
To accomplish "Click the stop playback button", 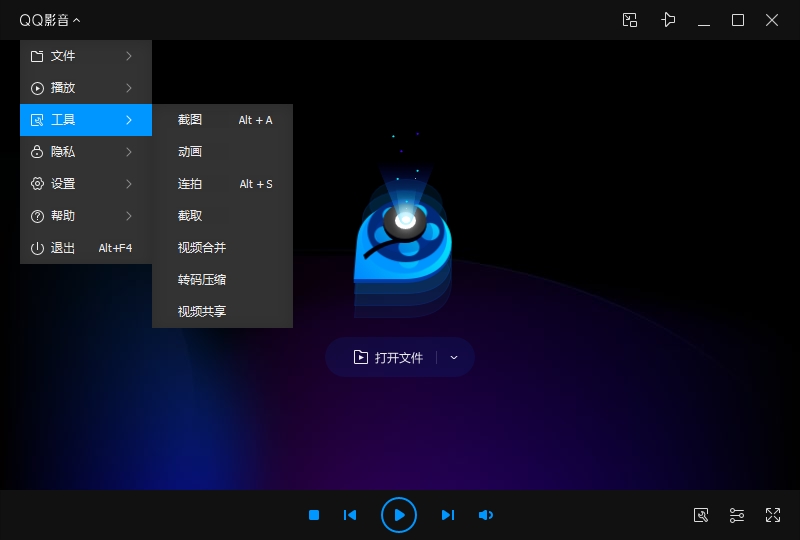I will coord(314,515).
